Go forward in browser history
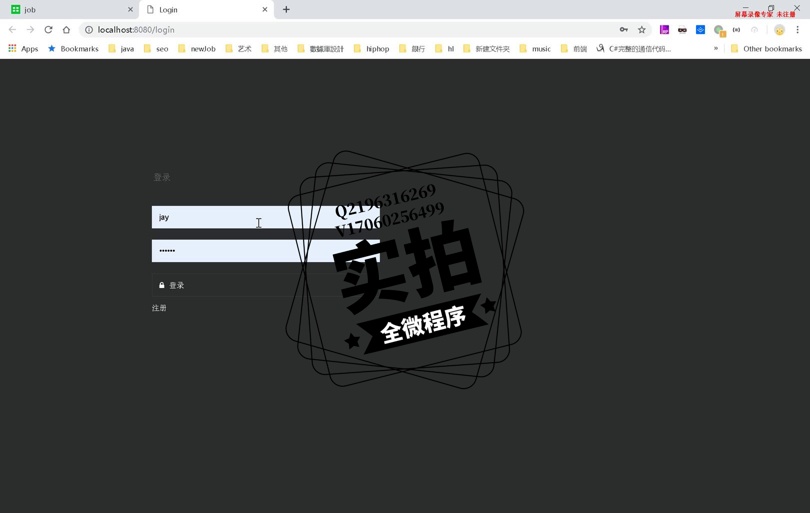Screen dimensions: 810x513 [x=30, y=30]
